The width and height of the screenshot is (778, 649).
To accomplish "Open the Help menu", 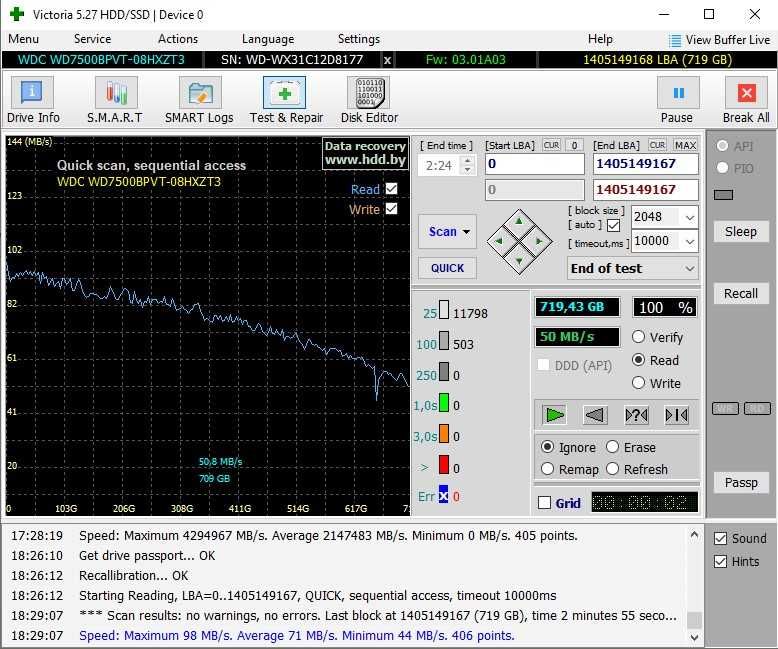I will pos(600,39).
